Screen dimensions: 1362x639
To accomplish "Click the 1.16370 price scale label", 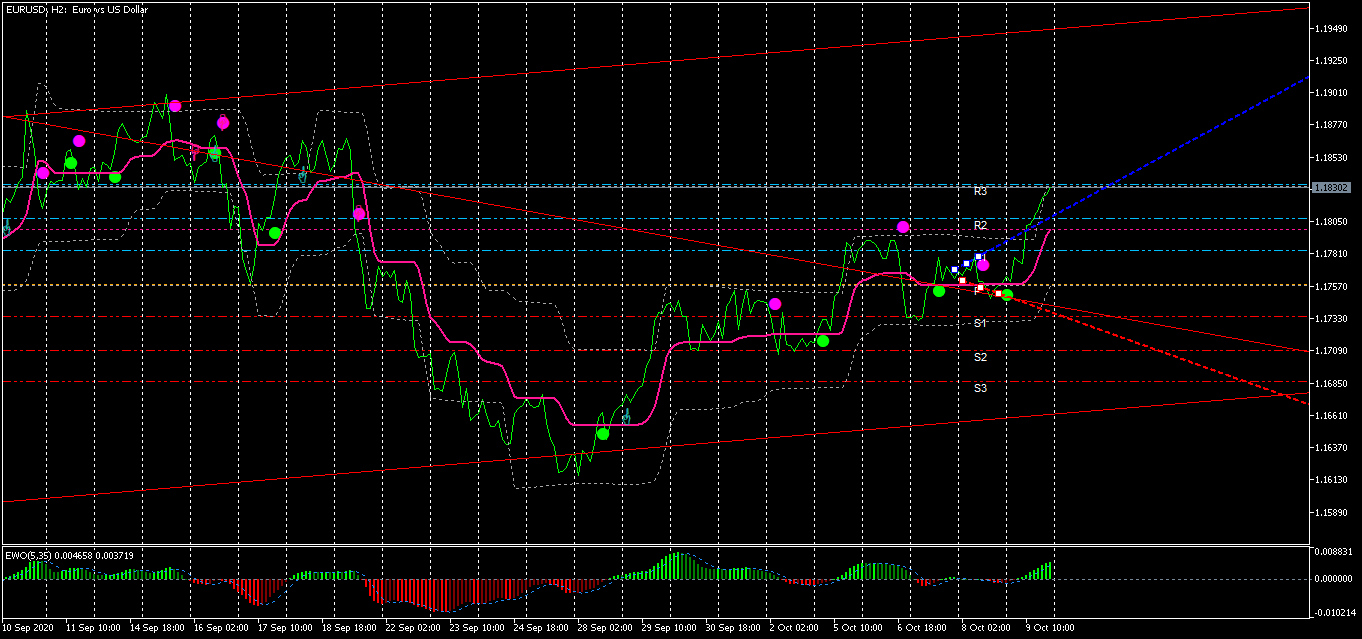I will tap(1333, 447).
